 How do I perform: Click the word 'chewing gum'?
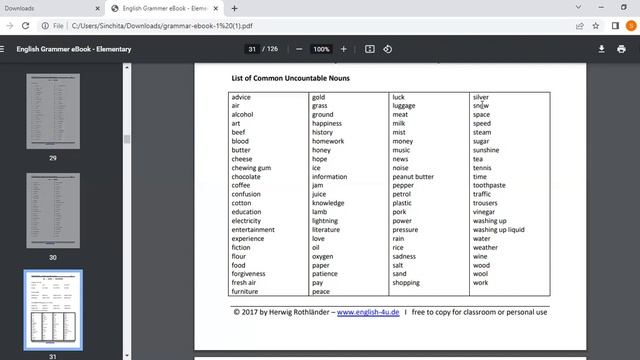[x=251, y=168]
